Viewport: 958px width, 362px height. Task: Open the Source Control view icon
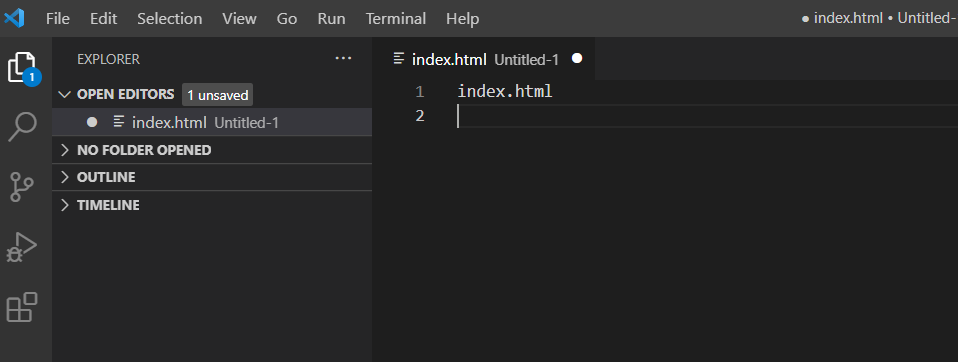pos(22,187)
